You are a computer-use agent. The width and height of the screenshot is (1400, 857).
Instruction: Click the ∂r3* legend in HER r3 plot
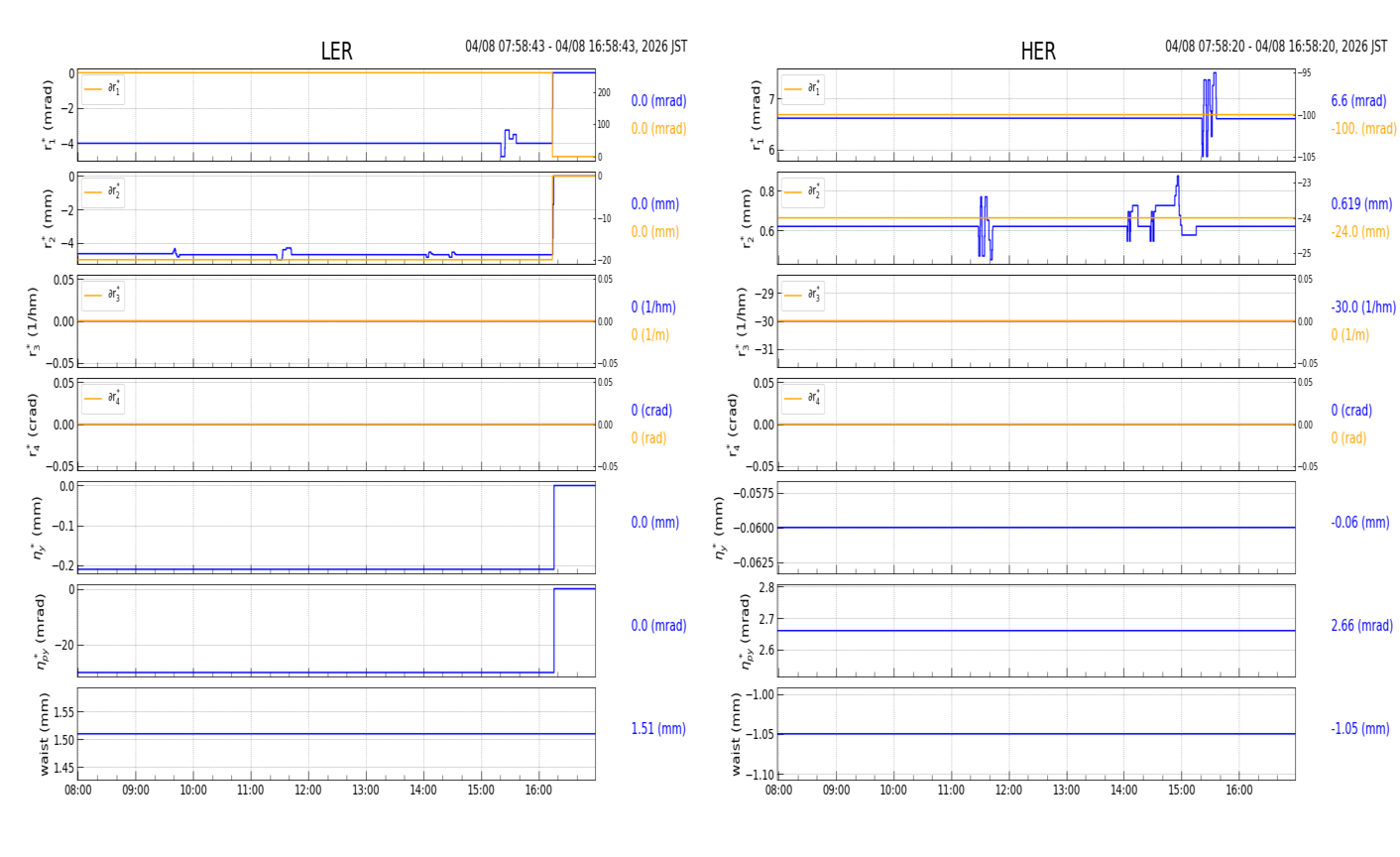(x=801, y=295)
